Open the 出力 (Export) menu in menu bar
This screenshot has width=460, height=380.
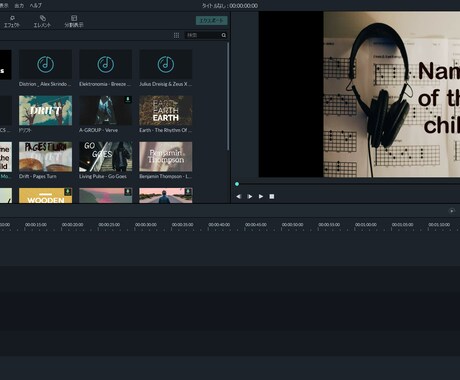(x=19, y=5)
